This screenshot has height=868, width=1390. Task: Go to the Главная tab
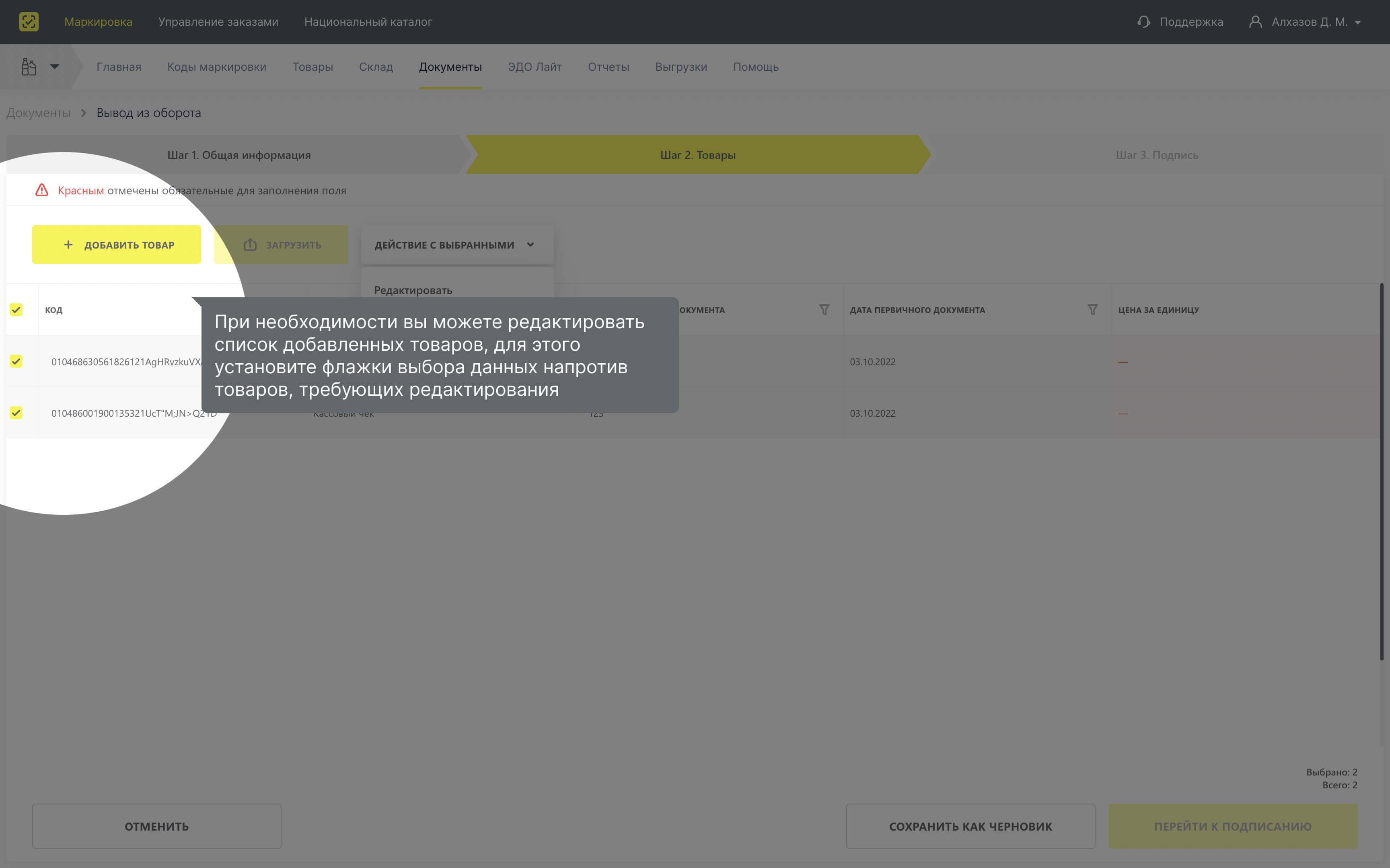pos(119,67)
